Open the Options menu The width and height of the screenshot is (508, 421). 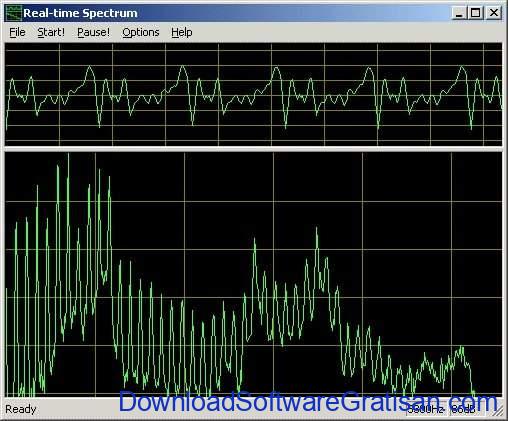tap(141, 32)
